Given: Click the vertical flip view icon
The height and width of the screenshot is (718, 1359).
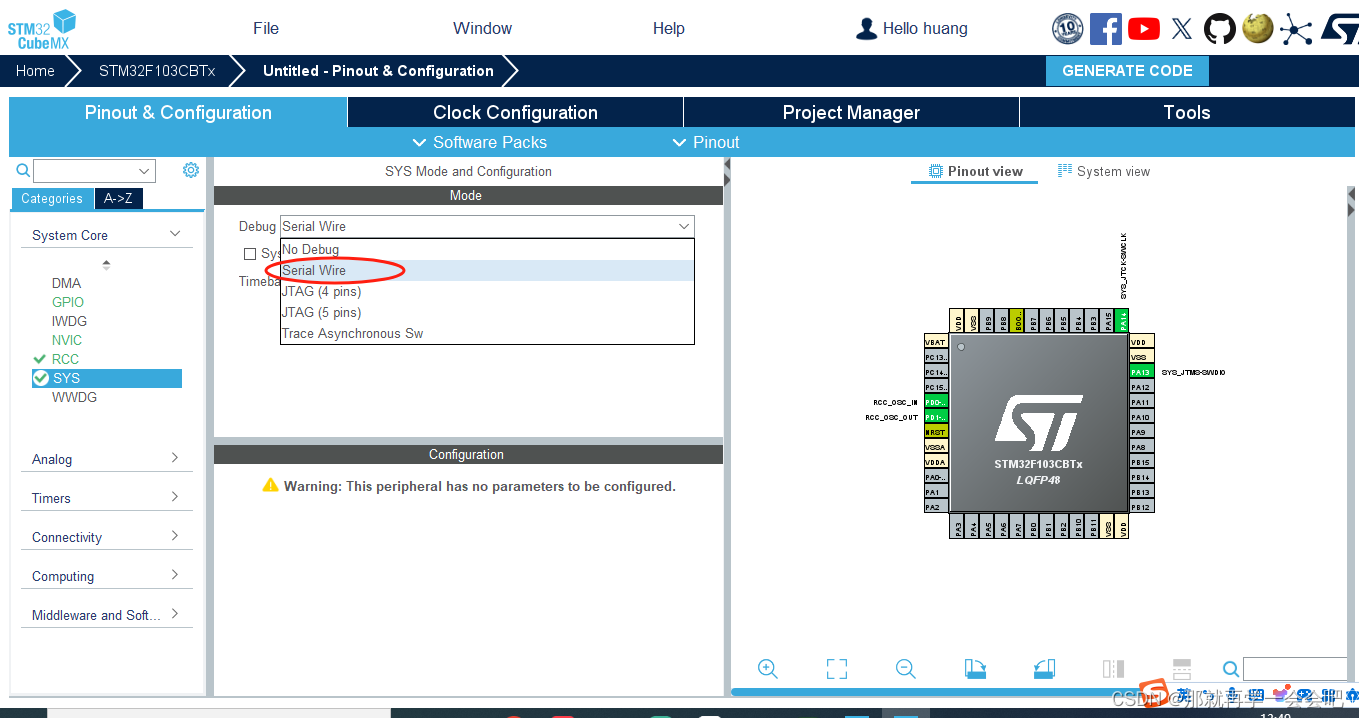Looking at the screenshot, I should point(1113,669).
